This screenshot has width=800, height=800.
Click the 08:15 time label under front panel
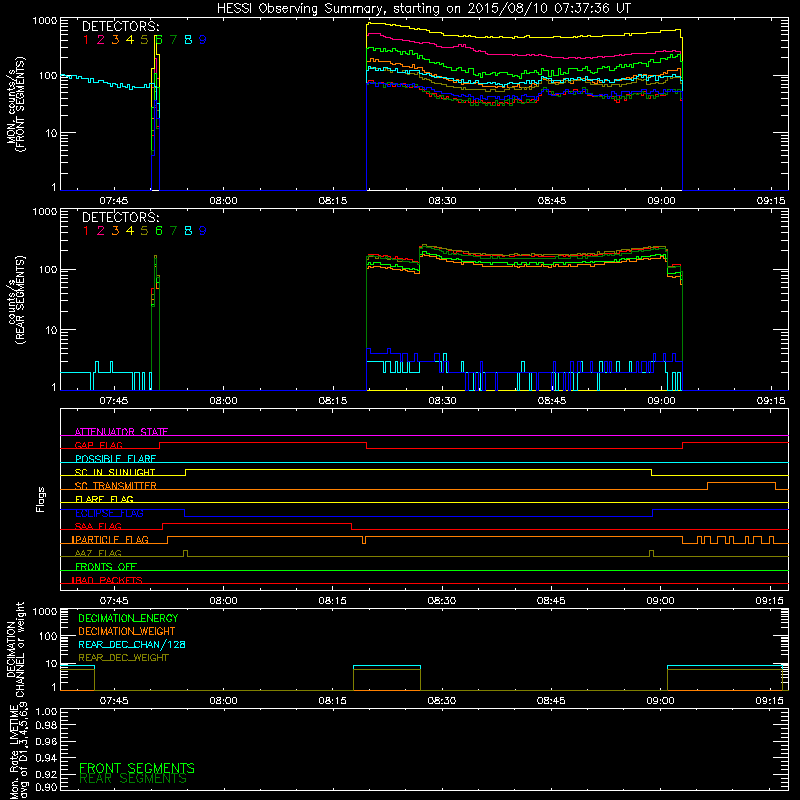coord(333,201)
